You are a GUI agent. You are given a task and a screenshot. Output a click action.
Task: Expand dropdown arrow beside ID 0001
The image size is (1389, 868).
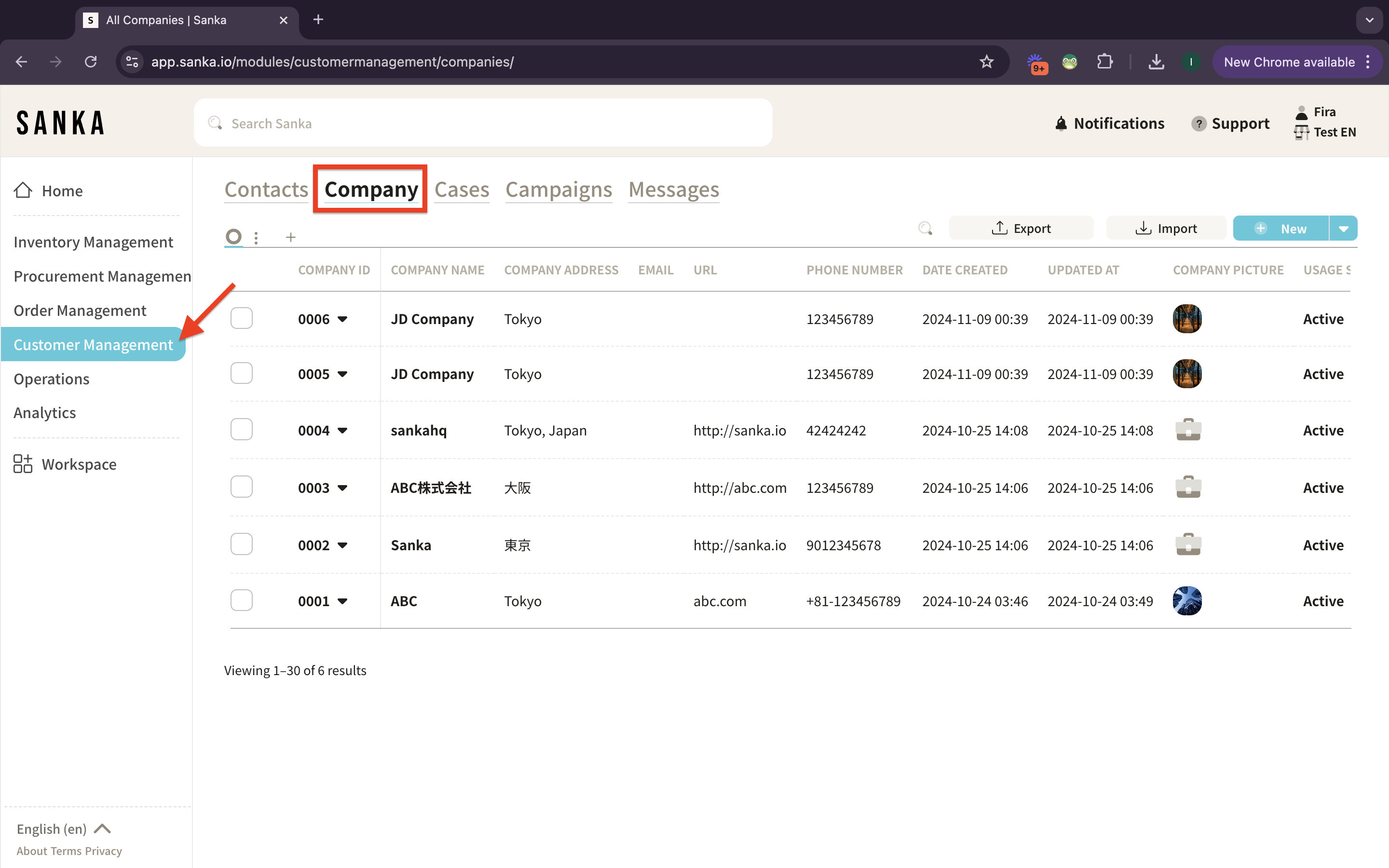[342, 602]
